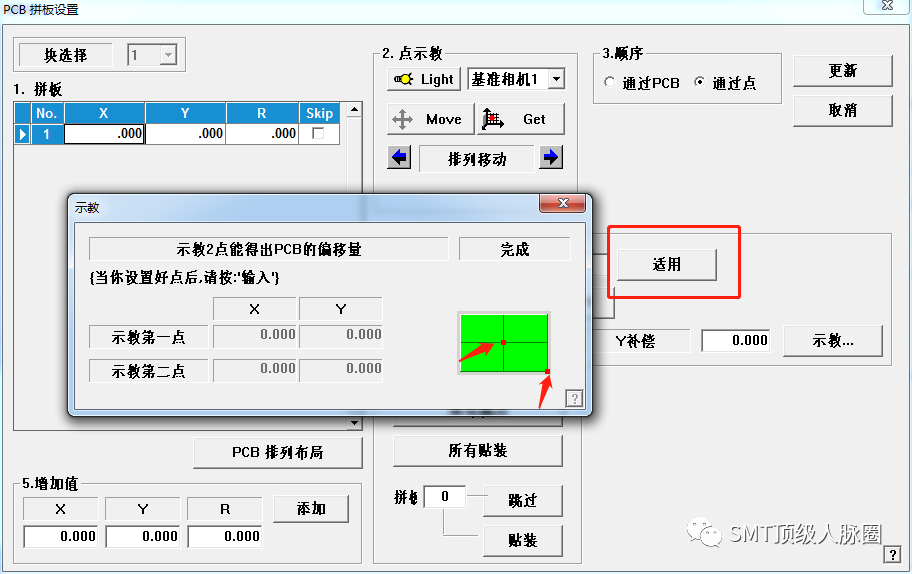The width and height of the screenshot is (912, 574).
Task: Click the right blue arrow for array move
Action: click(x=551, y=158)
